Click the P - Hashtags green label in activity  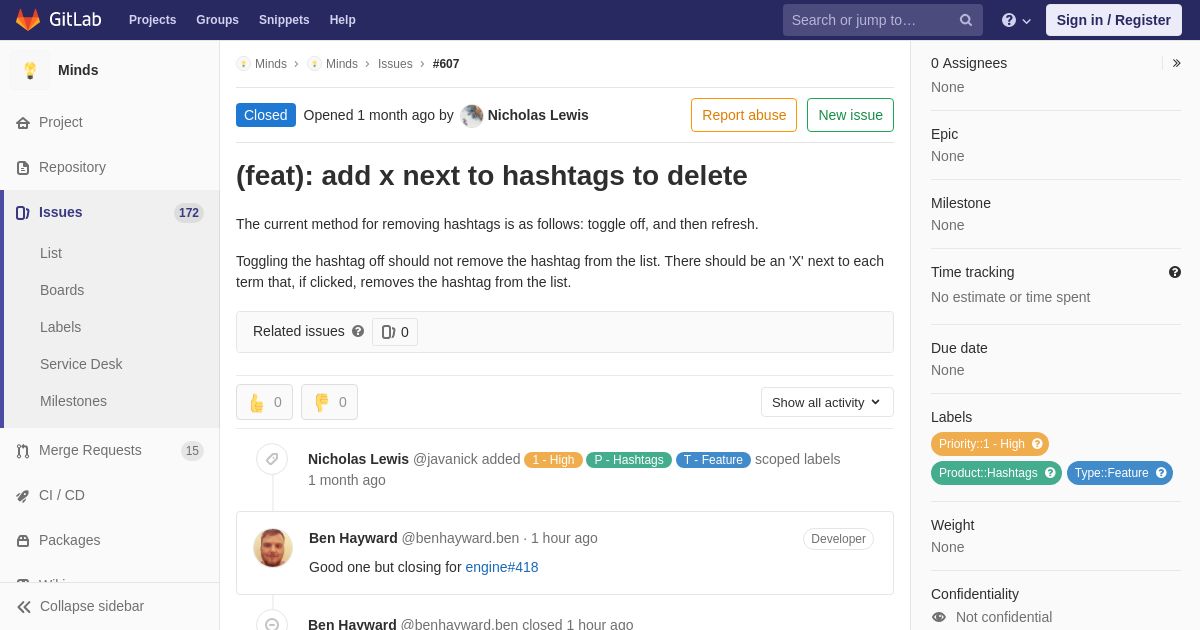(629, 460)
